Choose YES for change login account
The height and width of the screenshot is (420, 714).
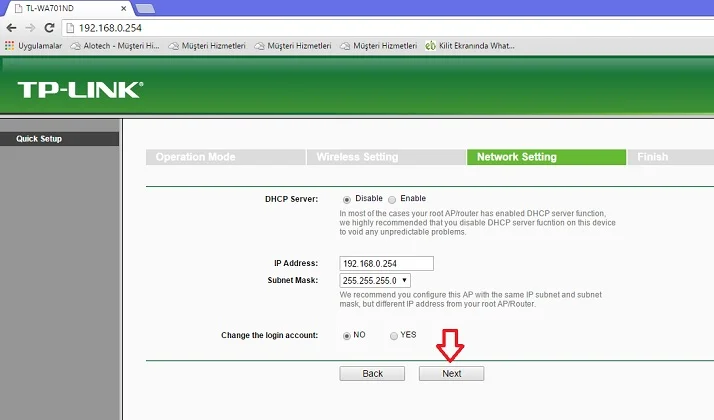394,336
